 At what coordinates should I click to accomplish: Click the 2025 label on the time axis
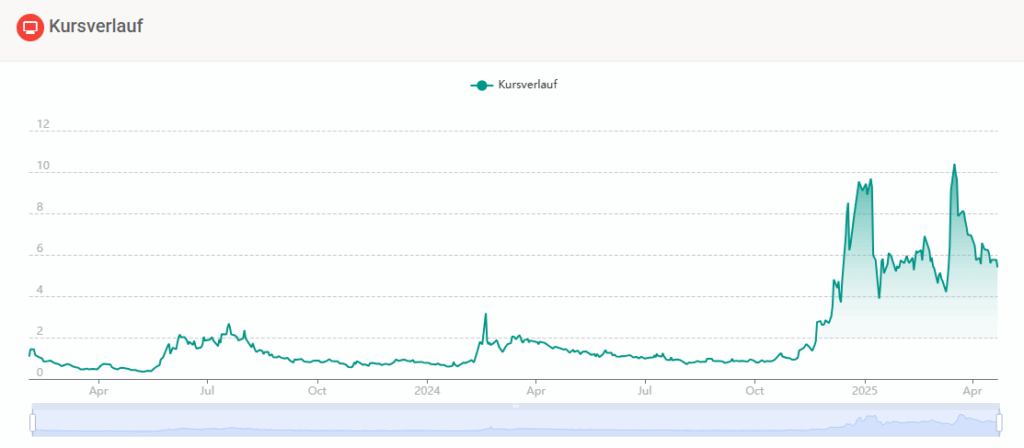click(x=865, y=391)
